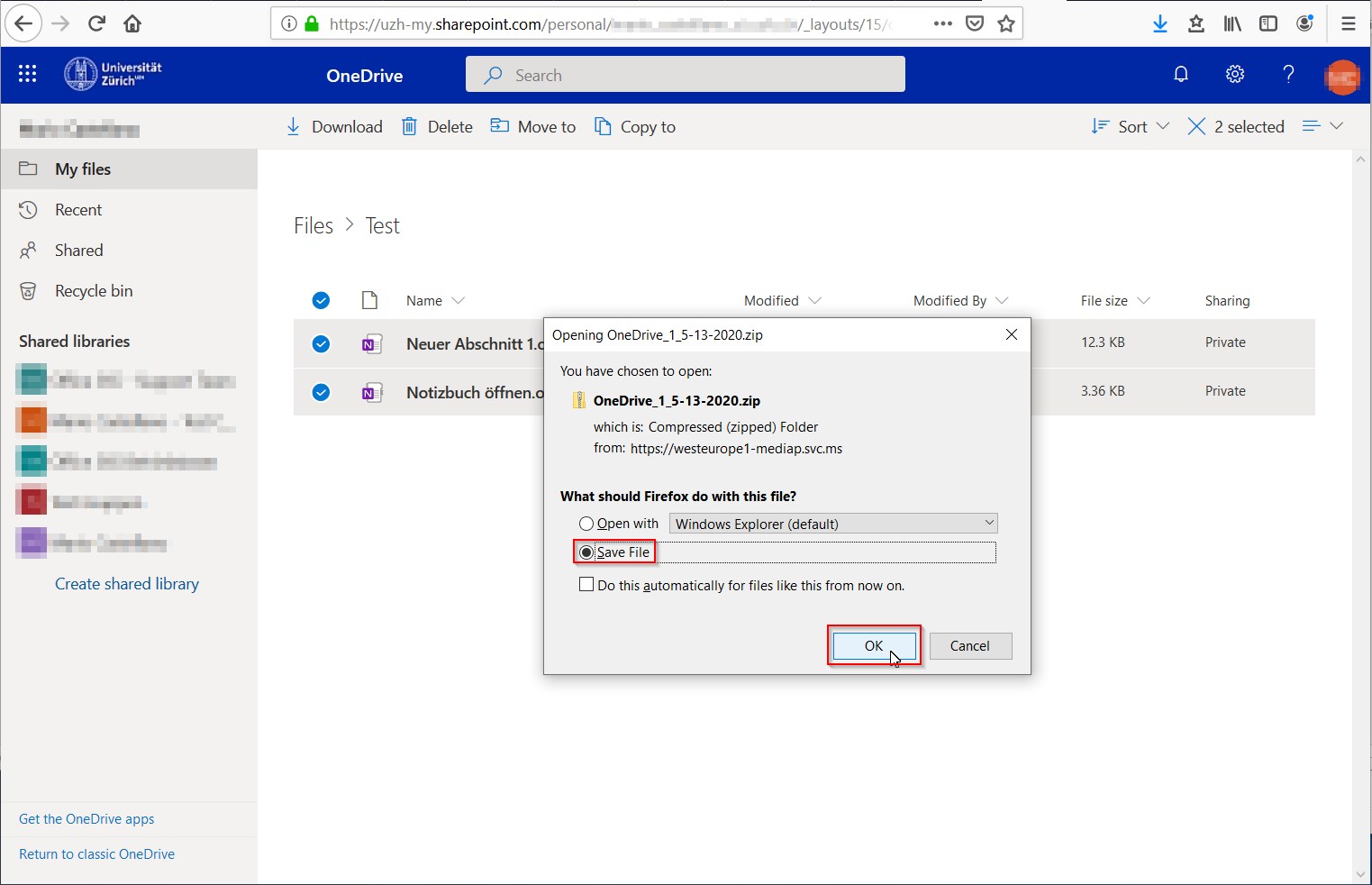The image size is (1372, 885).
Task: Click the Firefox back arrow button
Action: [23, 23]
